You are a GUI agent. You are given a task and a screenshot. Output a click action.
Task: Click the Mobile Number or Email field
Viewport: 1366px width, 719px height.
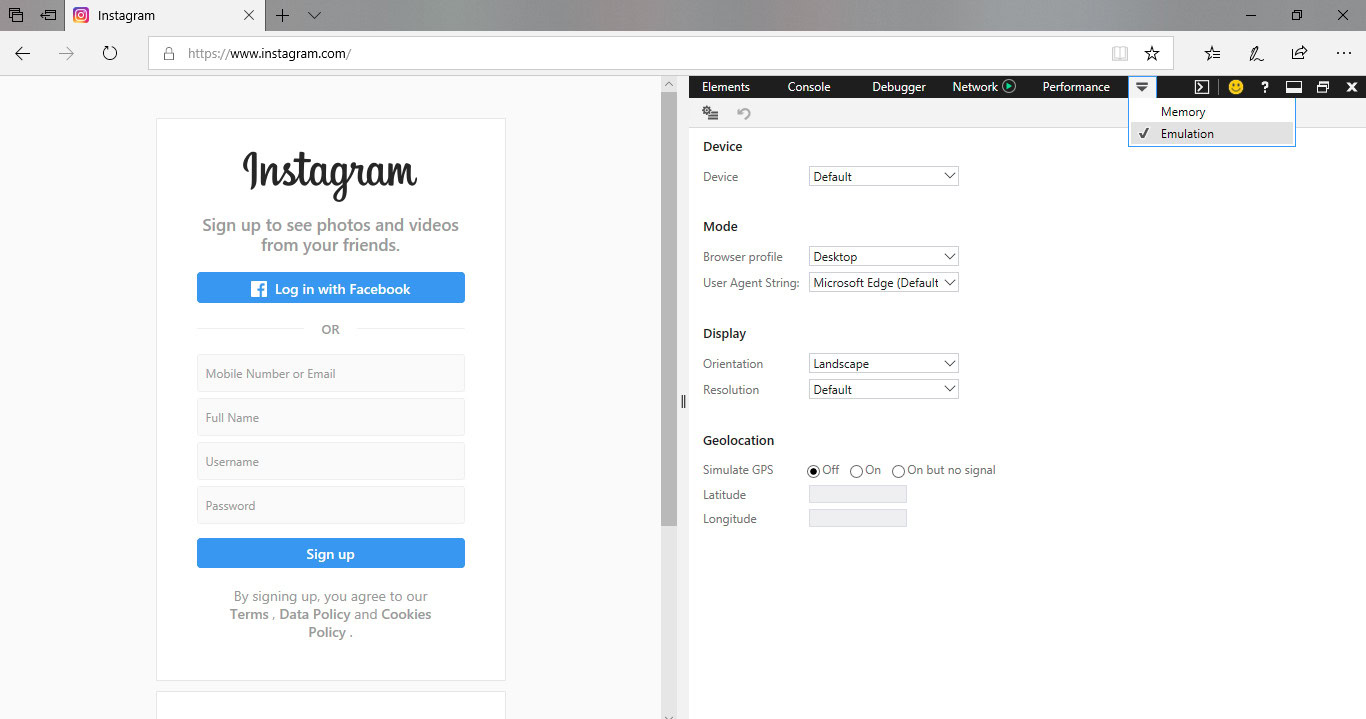(330, 374)
